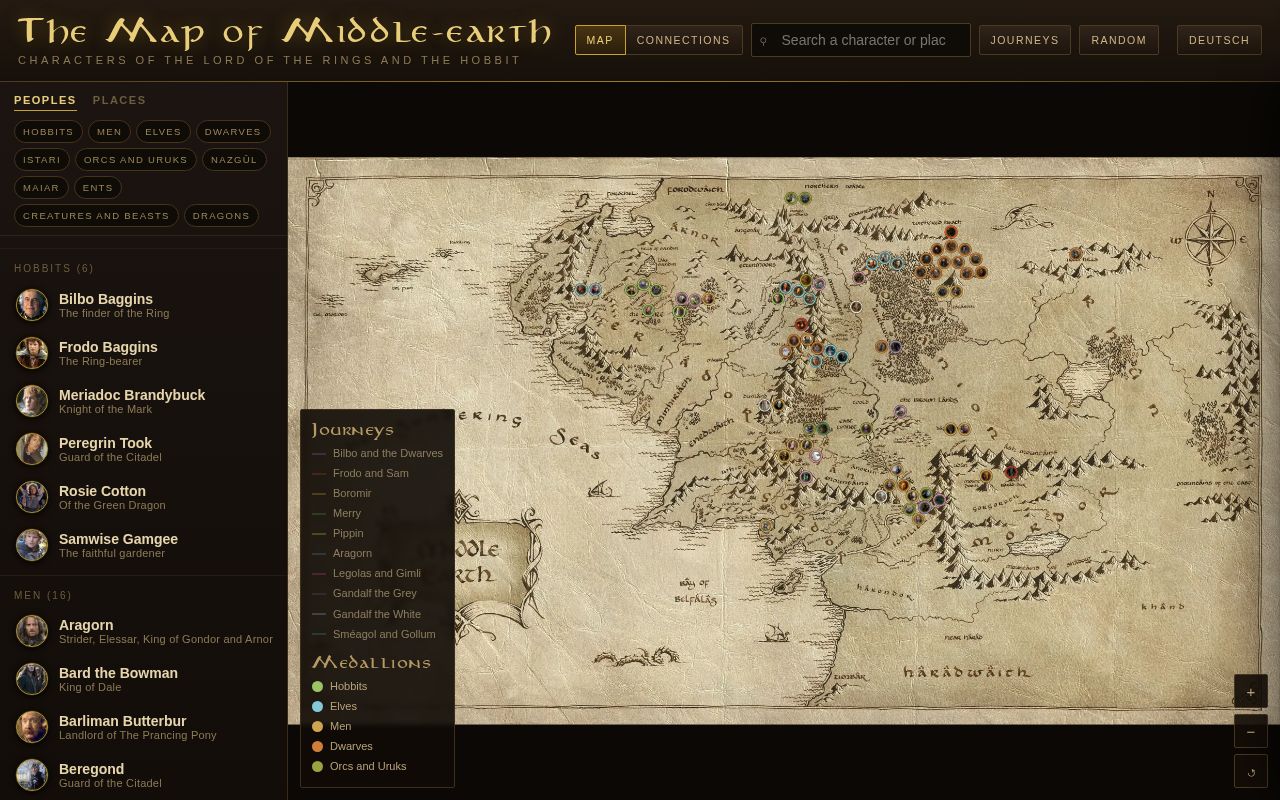Click the zoom in plus button

tap(1251, 691)
